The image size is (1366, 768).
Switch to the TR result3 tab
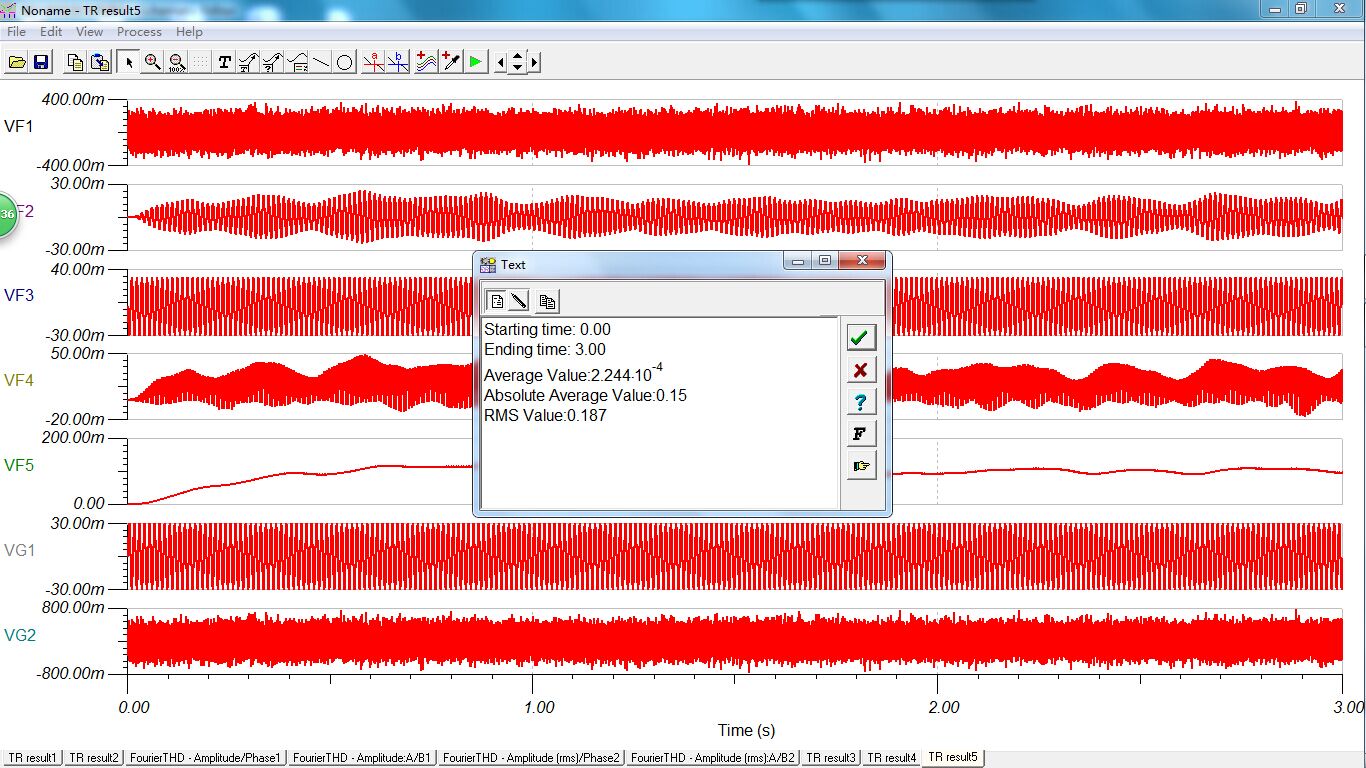pyautogui.click(x=832, y=758)
